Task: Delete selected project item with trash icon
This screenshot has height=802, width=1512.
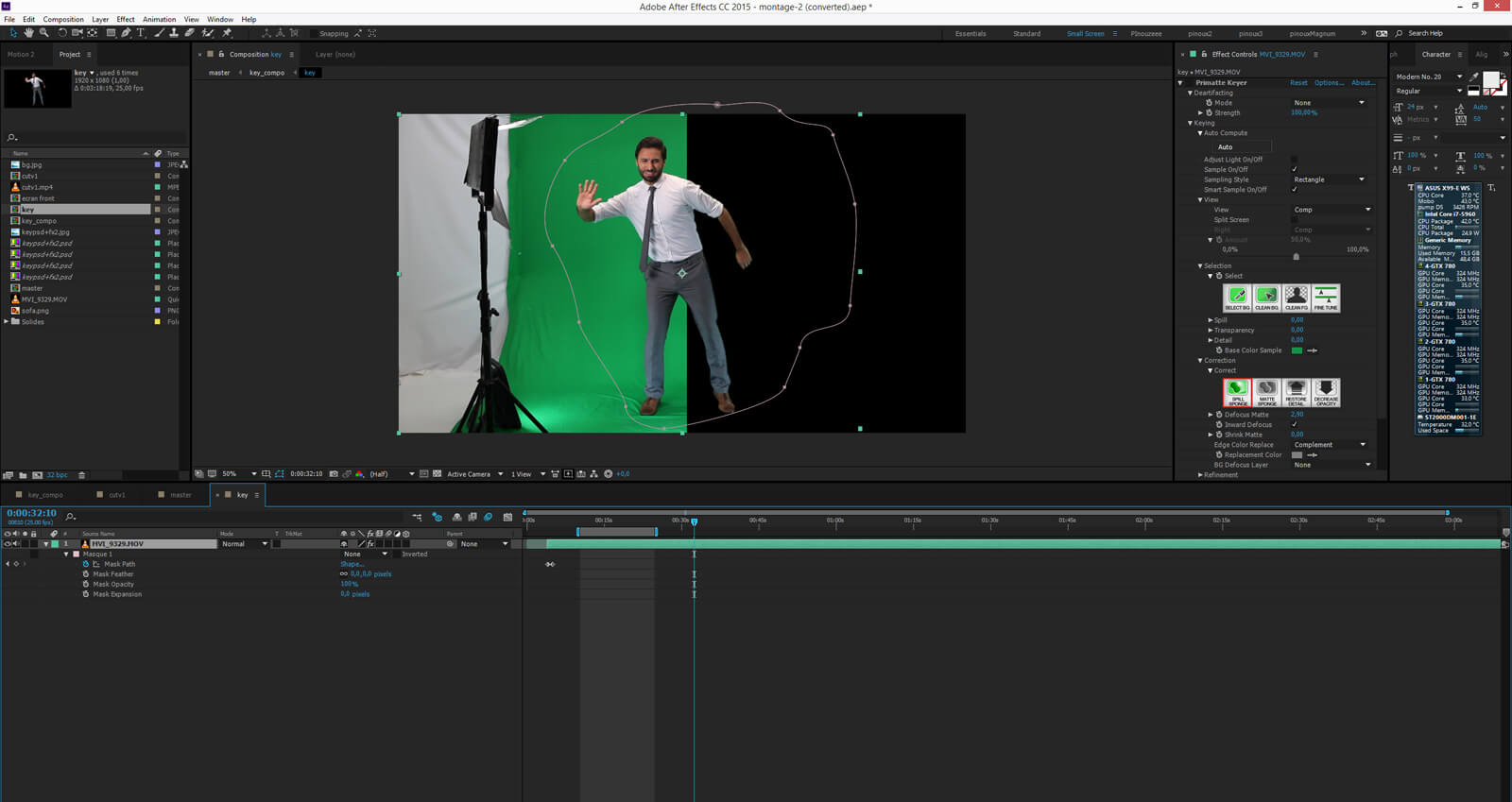Action: point(81,475)
